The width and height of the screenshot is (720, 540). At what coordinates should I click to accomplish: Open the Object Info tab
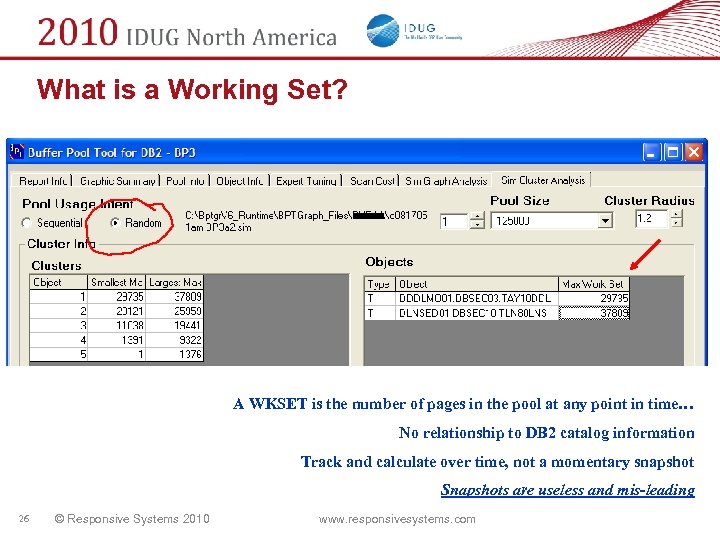pos(240,181)
